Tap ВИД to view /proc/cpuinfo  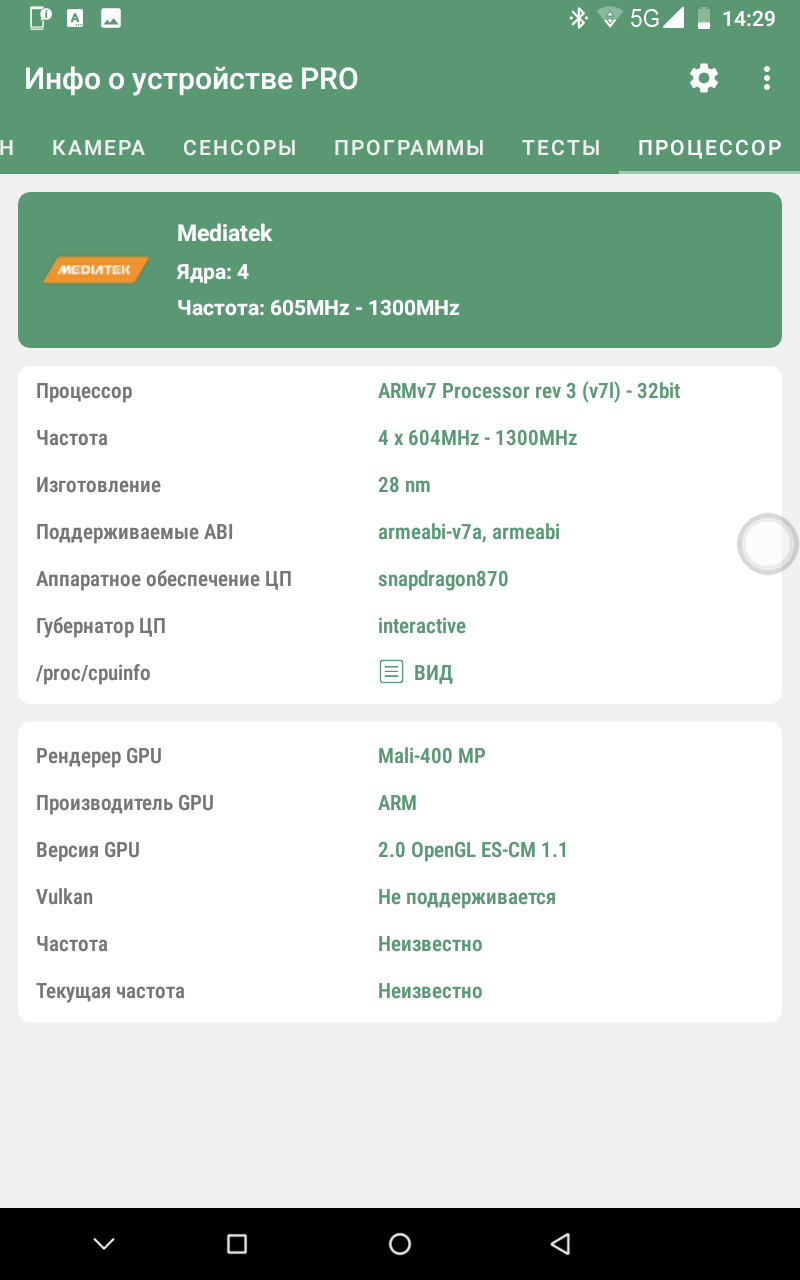coord(433,673)
